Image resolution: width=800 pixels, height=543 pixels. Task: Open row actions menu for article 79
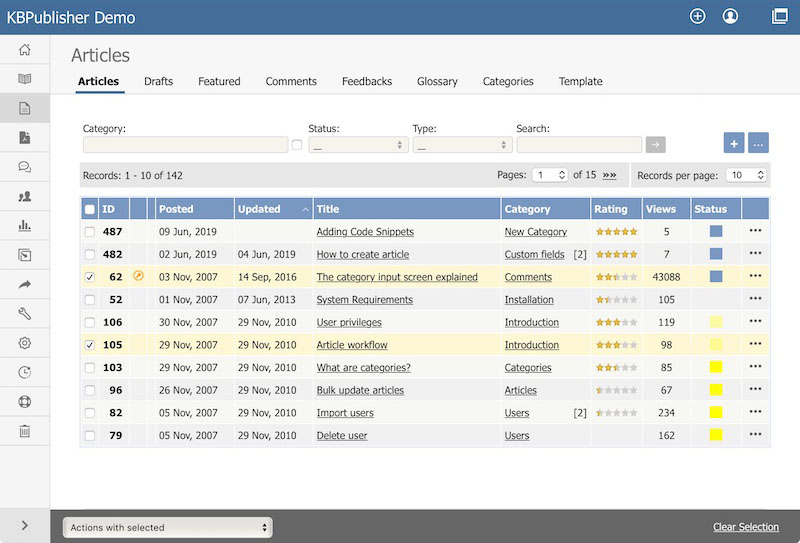pyautogui.click(x=755, y=434)
